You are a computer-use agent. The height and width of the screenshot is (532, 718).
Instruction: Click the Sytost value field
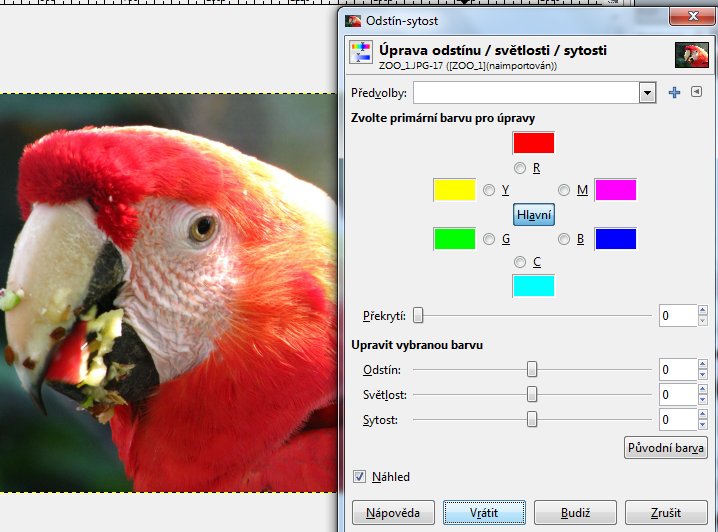tap(678, 419)
